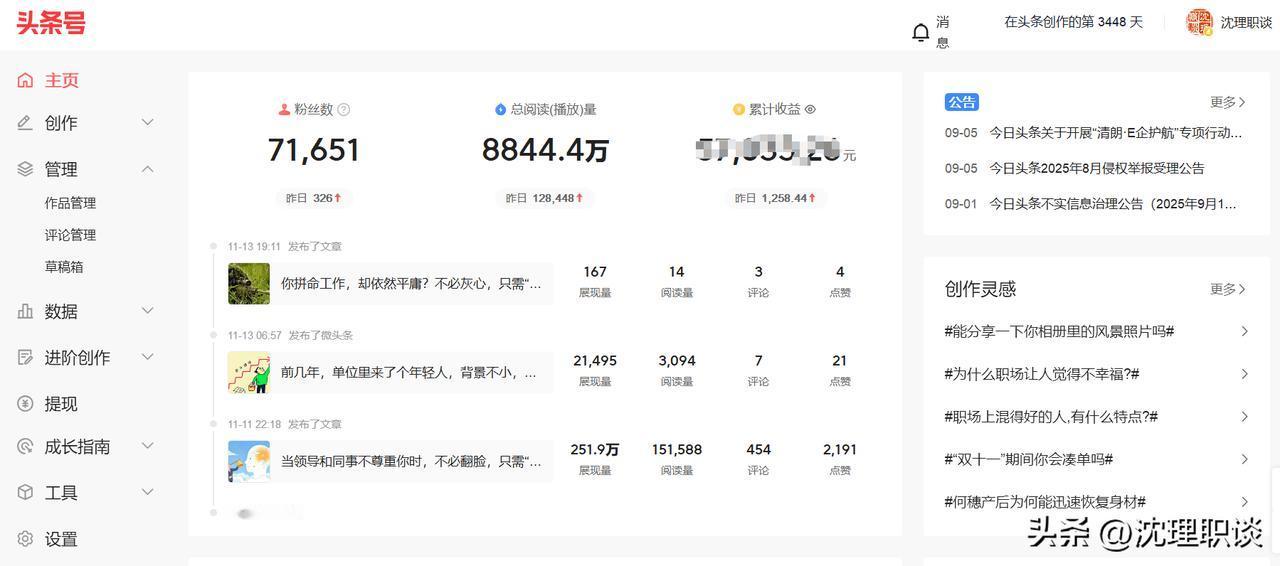Click the 消息 label by the bell
The image size is (1280, 566).
[x=943, y=32]
